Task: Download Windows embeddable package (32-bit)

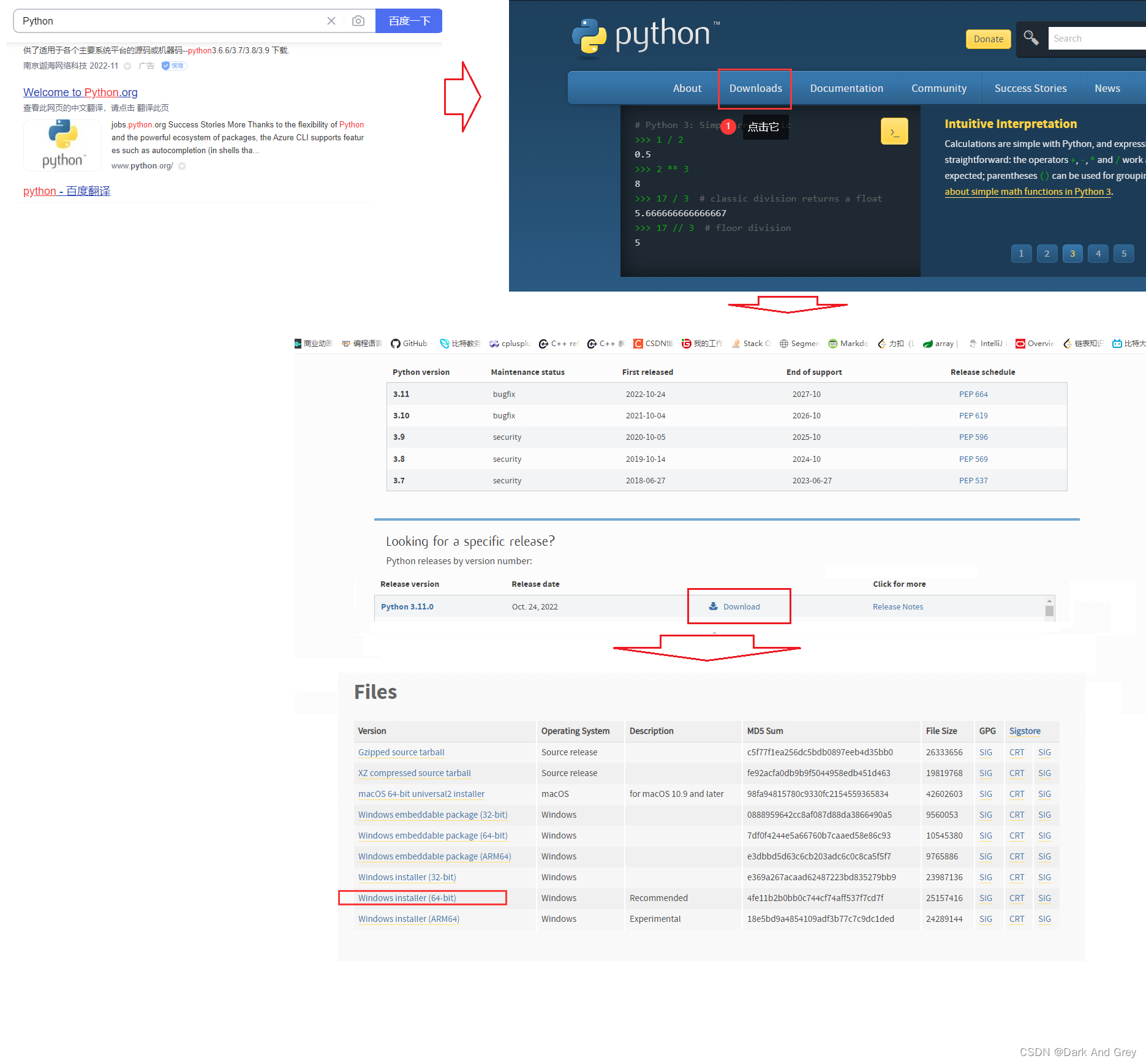Action: coord(433,815)
